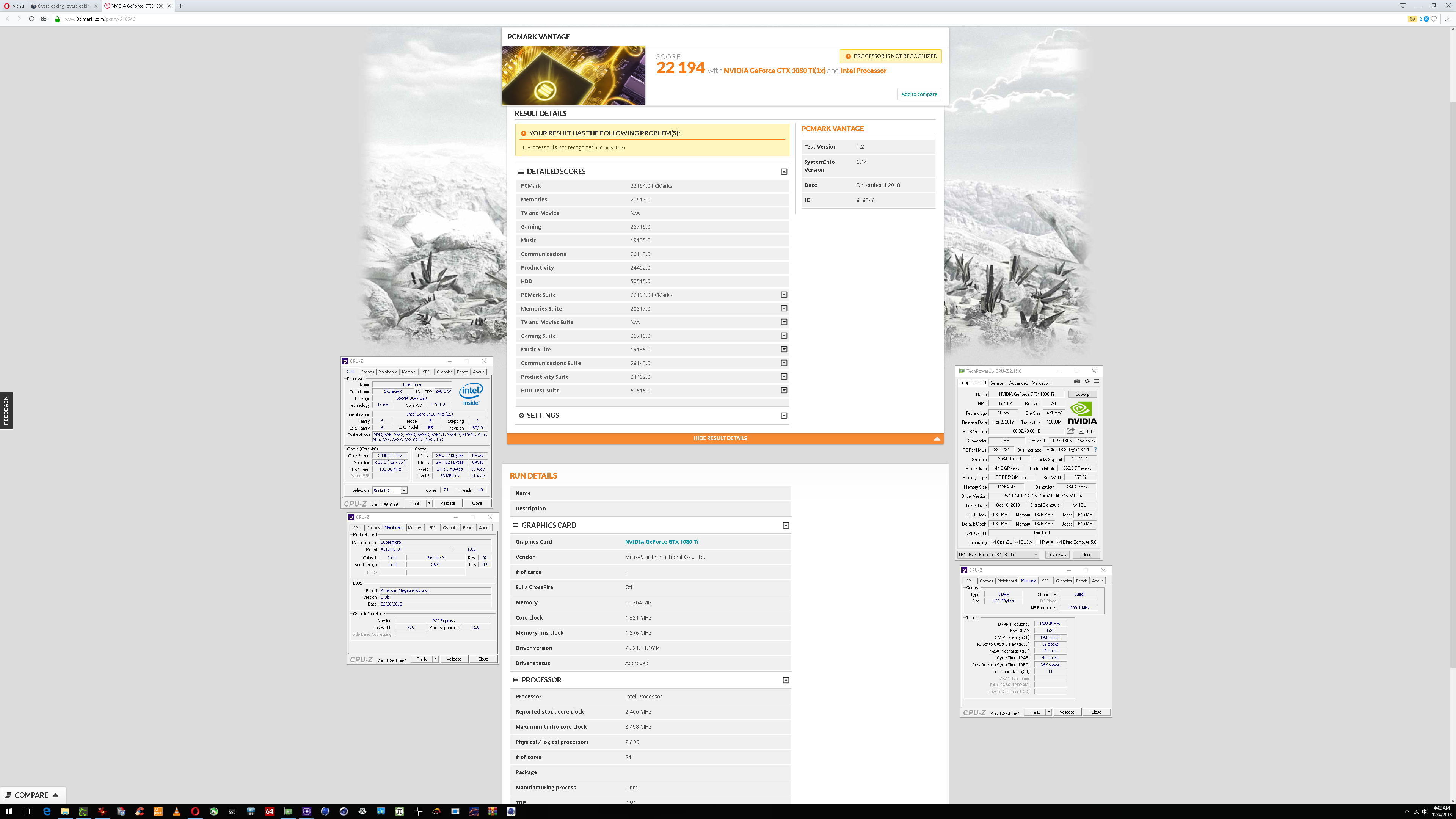1456x819 pixels.
Task: Collapse the Detailed Scores section
Action: pos(784,171)
